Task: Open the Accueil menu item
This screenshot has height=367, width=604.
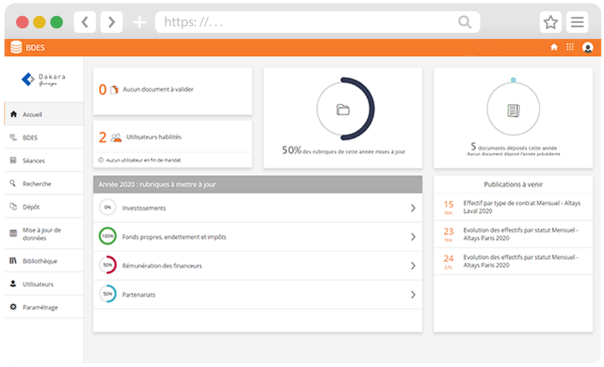Action: coord(44,114)
